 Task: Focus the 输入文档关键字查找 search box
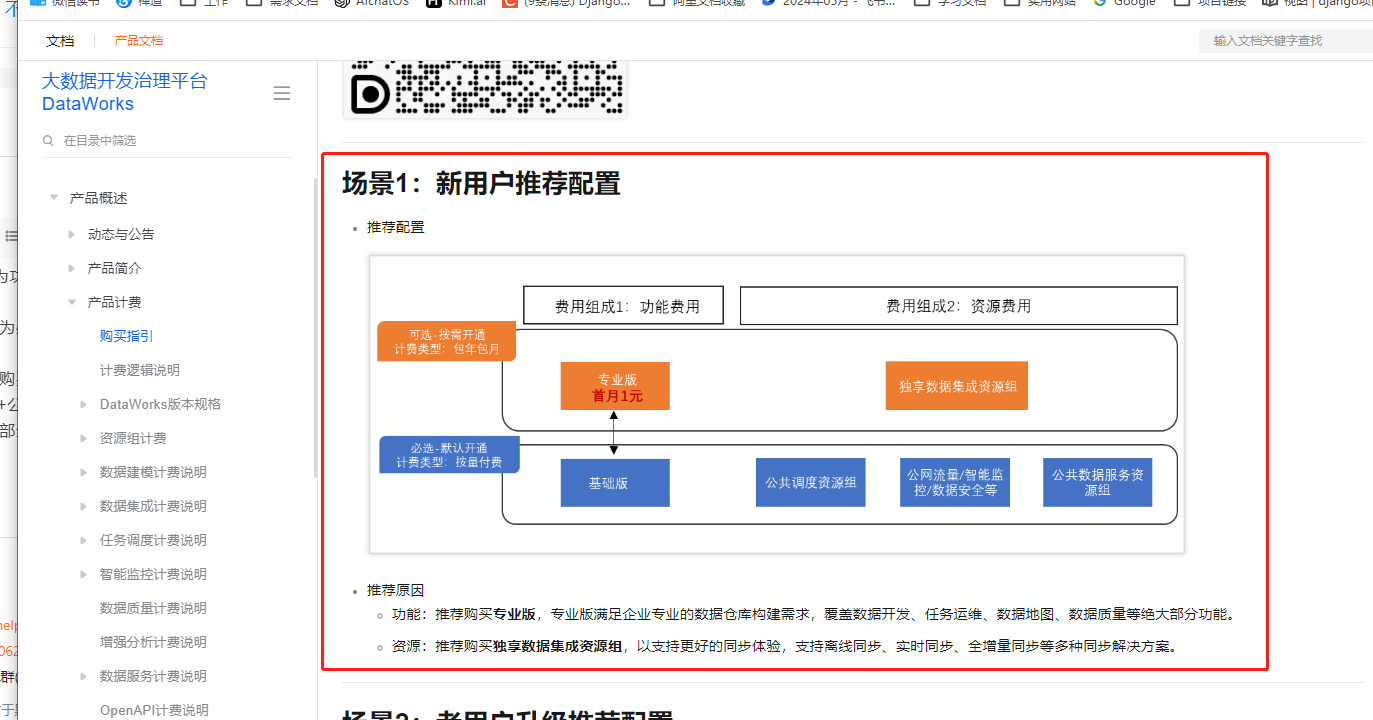pyautogui.click(x=1285, y=41)
